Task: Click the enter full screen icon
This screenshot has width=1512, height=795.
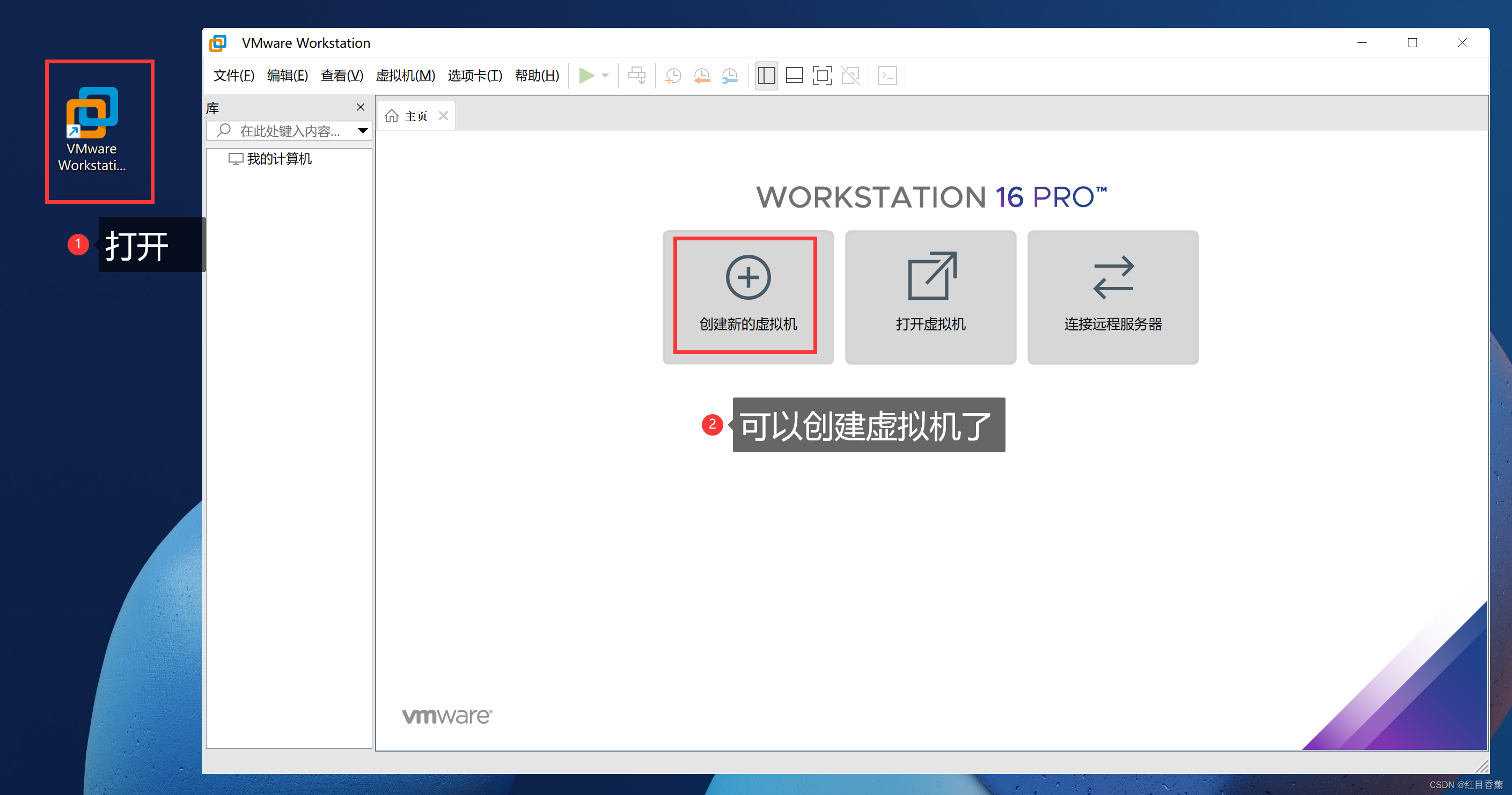Action: click(823, 75)
